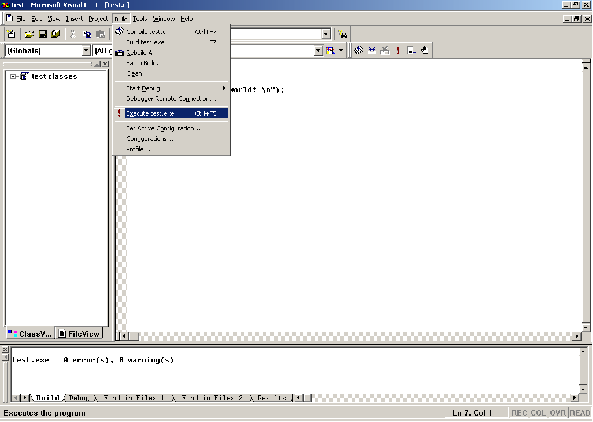The width and height of the screenshot is (593, 422).
Task: Select Debugger Remote Connection menu entry
Action: [172, 99]
